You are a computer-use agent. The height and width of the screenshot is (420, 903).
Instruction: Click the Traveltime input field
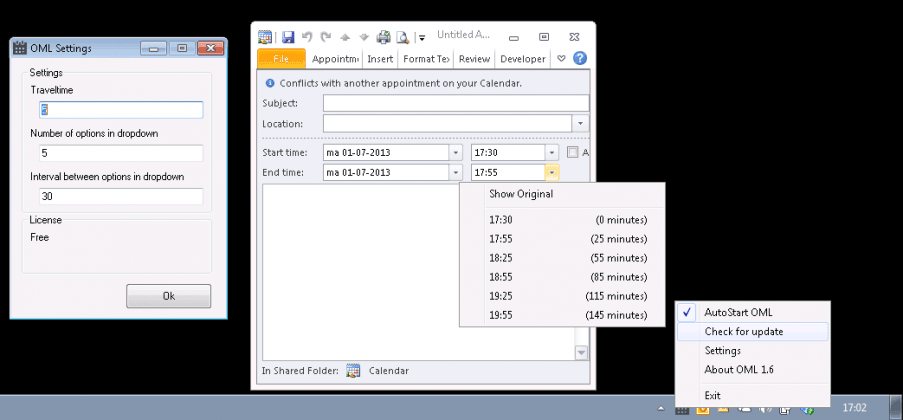[x=121, y=110]
